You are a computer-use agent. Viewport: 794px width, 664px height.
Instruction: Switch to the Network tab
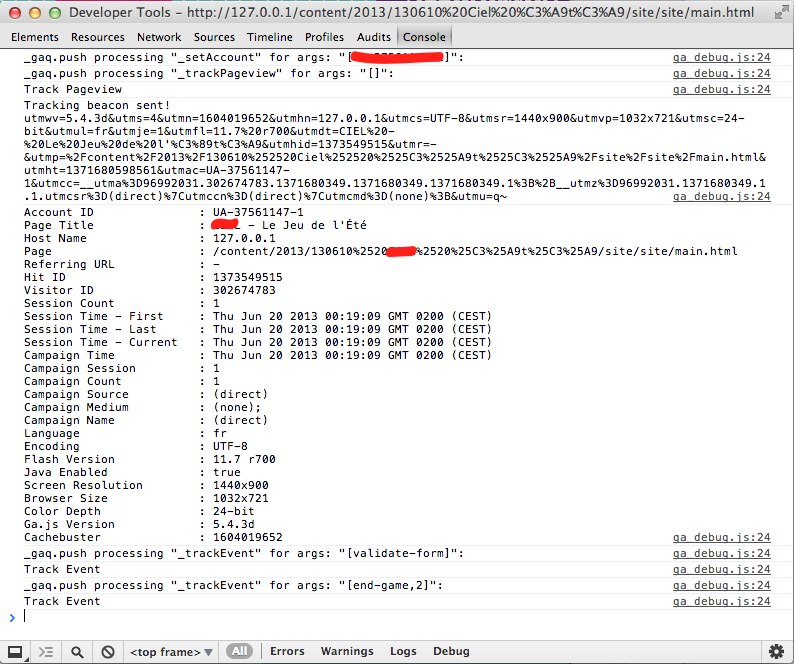tap(159, 37)
